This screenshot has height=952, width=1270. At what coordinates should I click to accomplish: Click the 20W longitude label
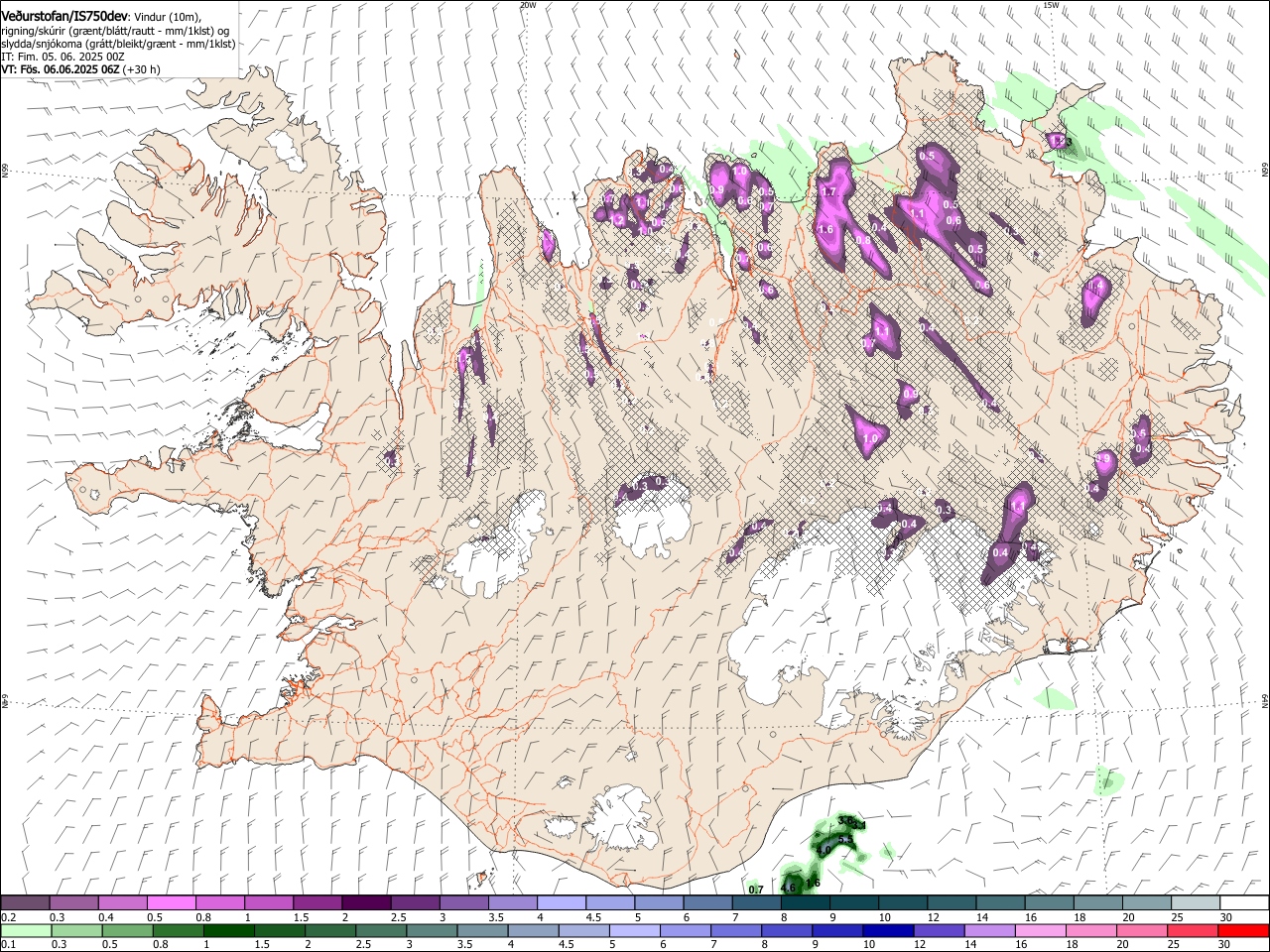(x=528, y=5)
